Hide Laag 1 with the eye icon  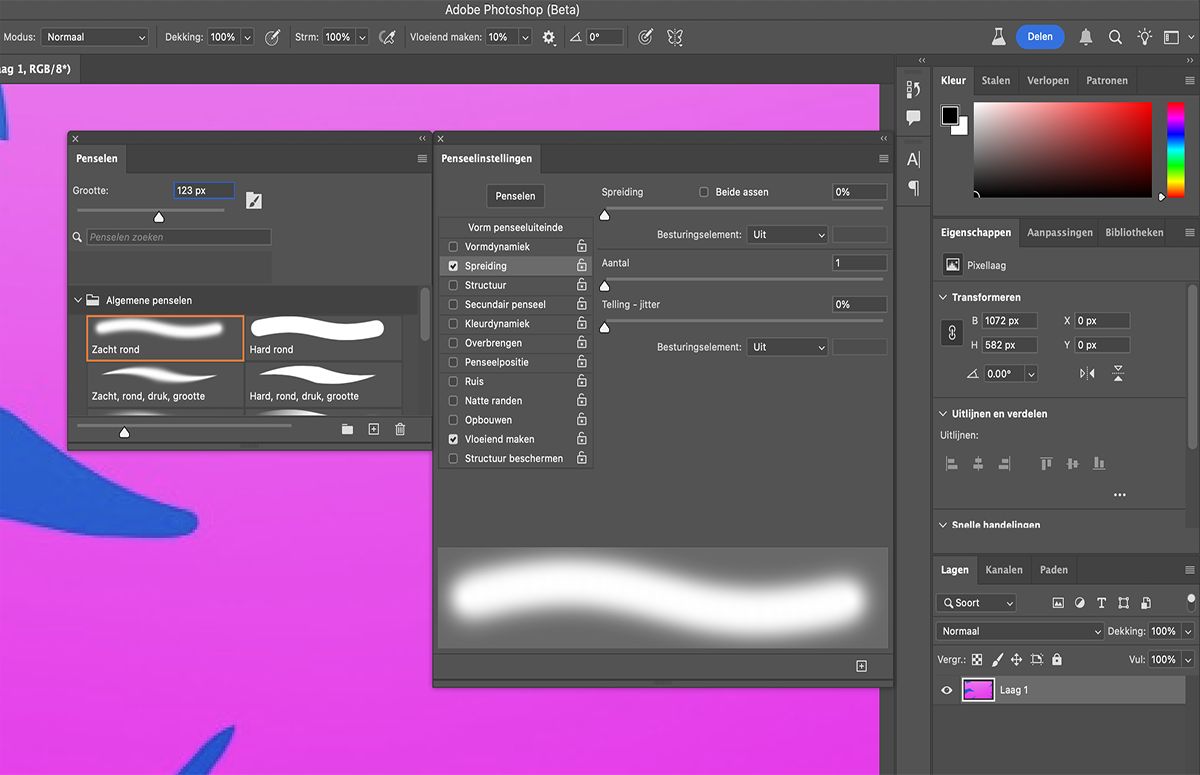[947, 690]
